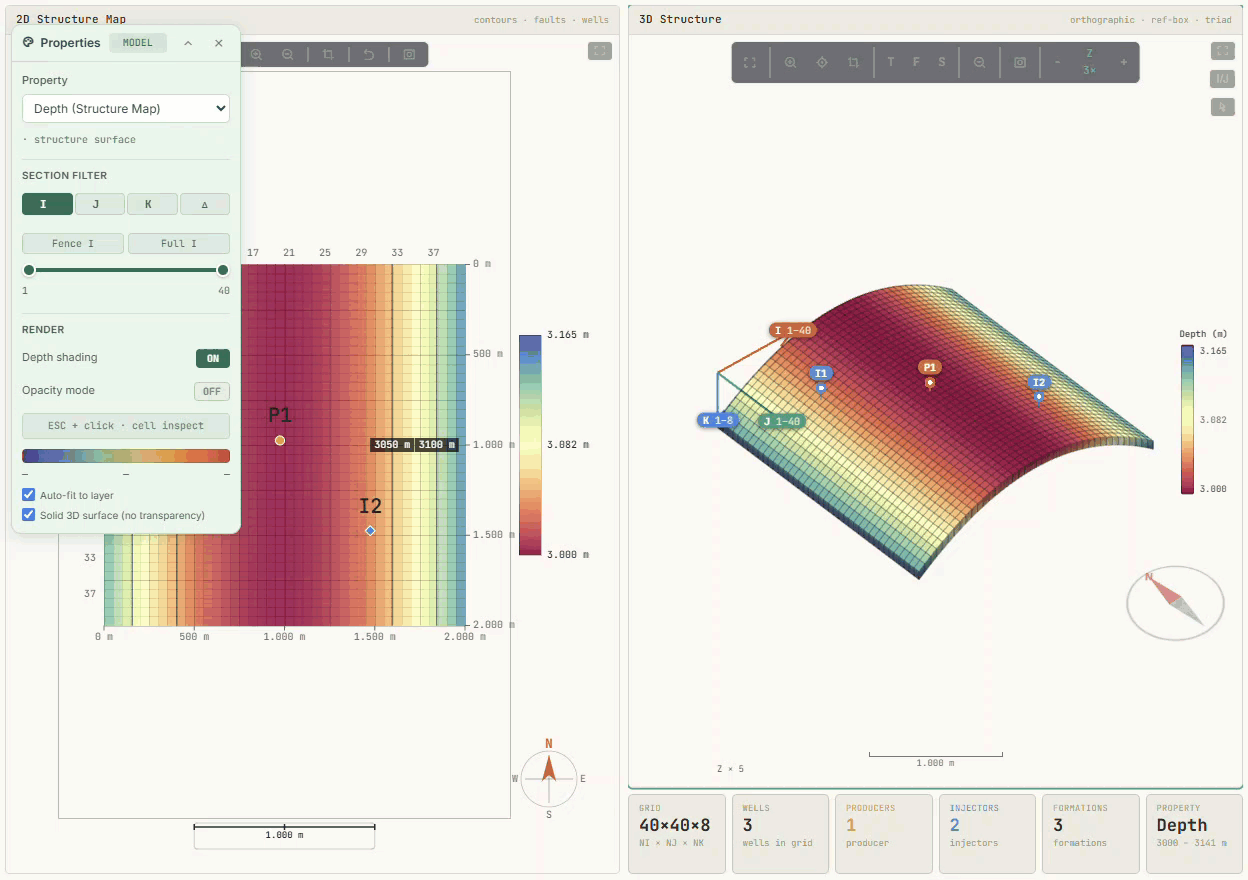
Task: Open 3D Structure fullscreen
Action: [x=1222, y=51]
